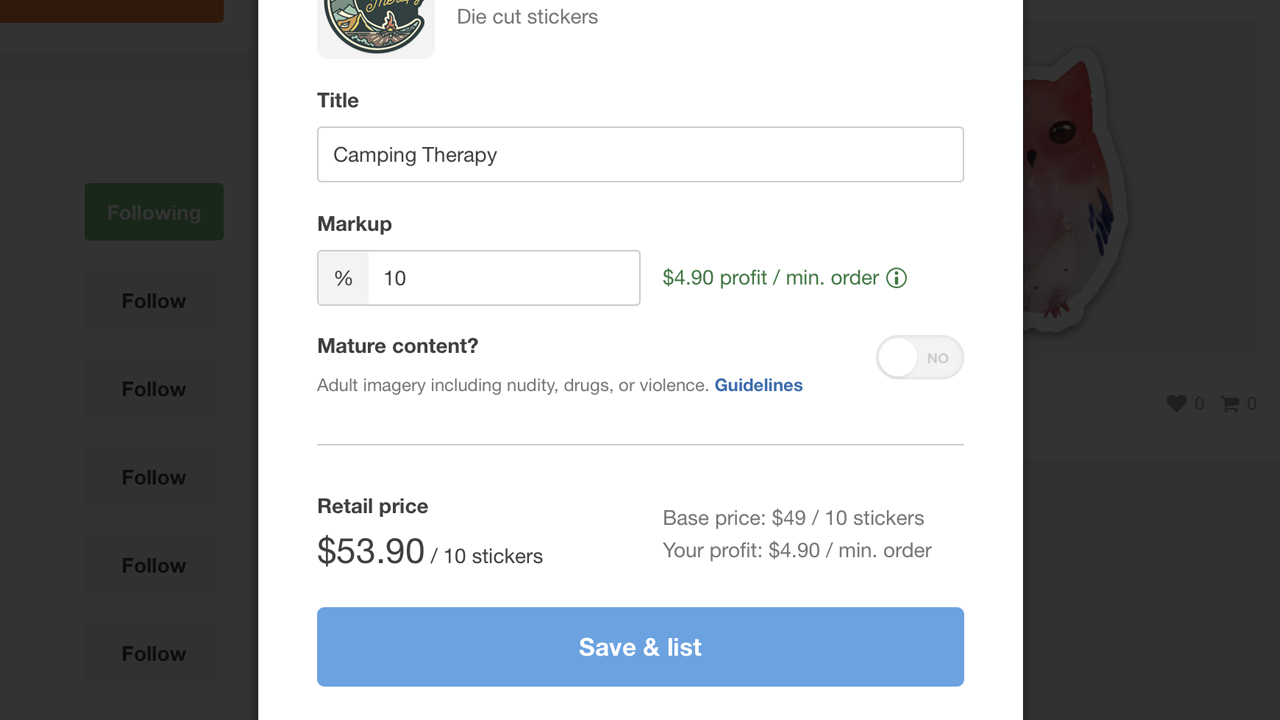Screen dimensions: 1280x720
Task: Click the like count next to the heart
Action: pos(1199,404)
